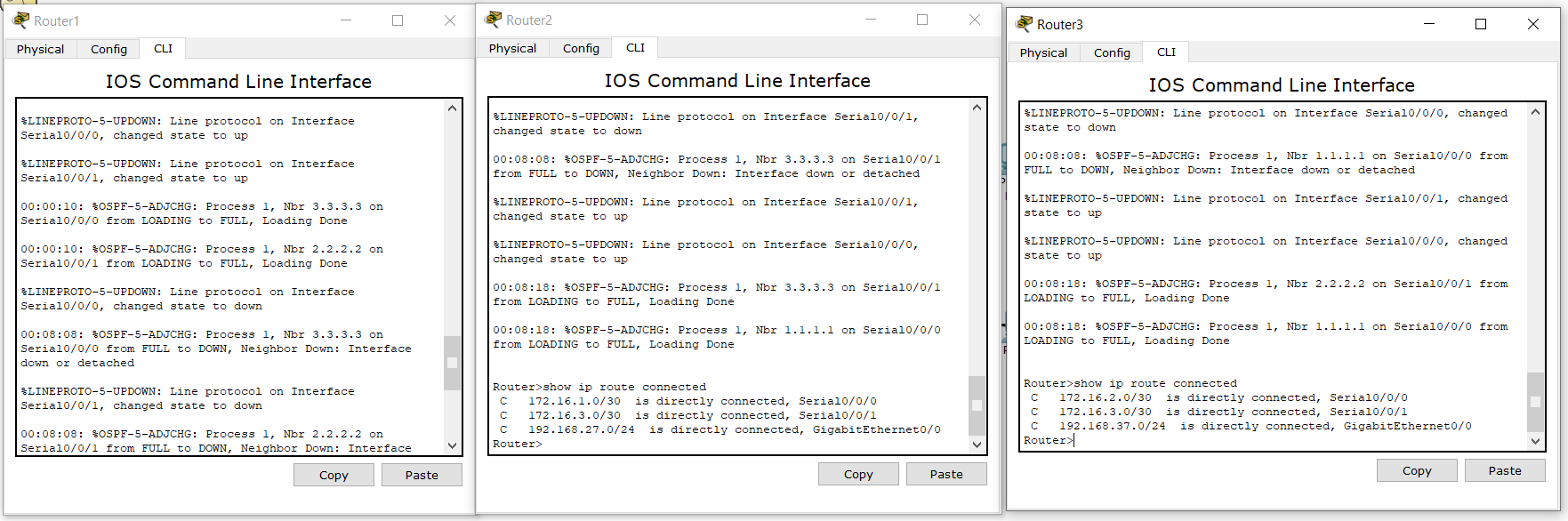Click Copy button in Router1 window
The width and height of the screenshot is (1568, 521).
[334, 475]
